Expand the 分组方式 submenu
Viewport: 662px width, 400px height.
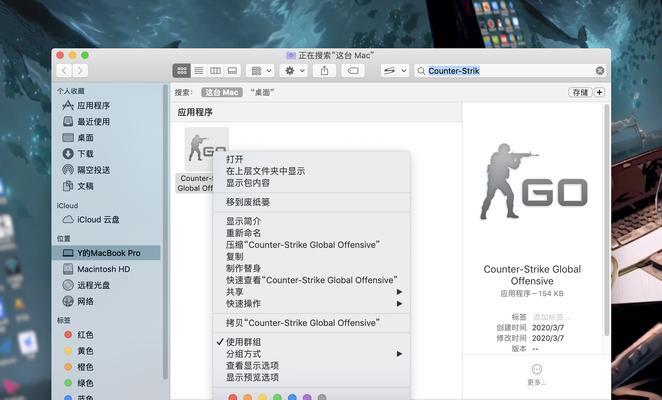[312, 354]
